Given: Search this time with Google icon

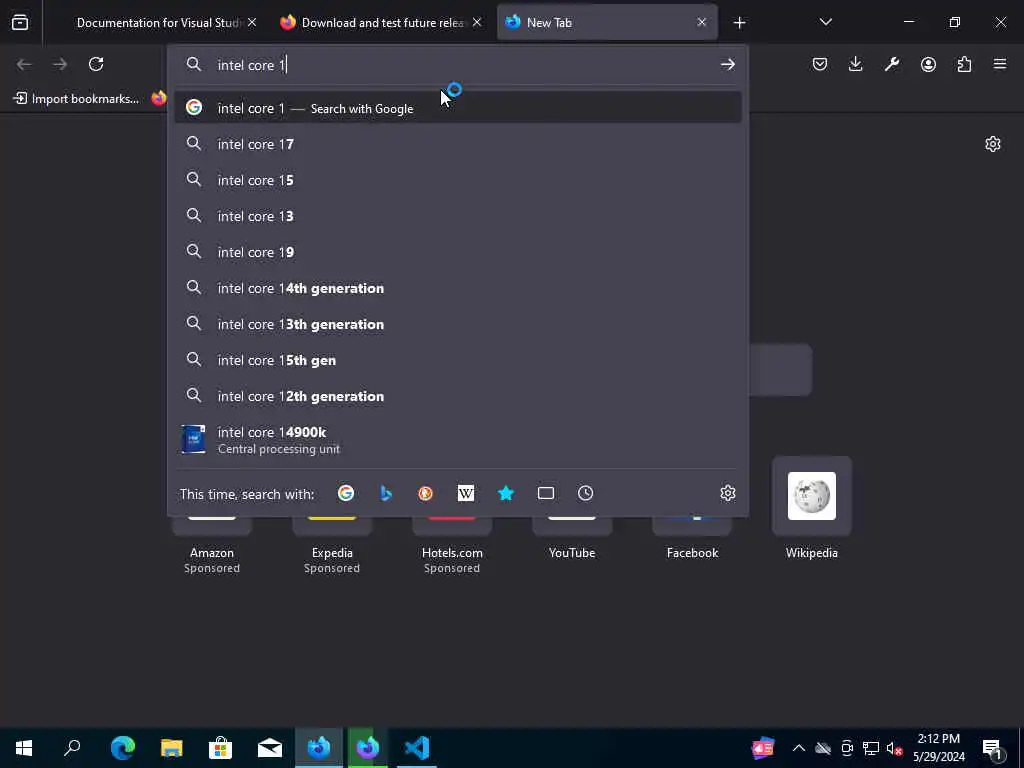Looking at the screenshot, I should point(346,493).
